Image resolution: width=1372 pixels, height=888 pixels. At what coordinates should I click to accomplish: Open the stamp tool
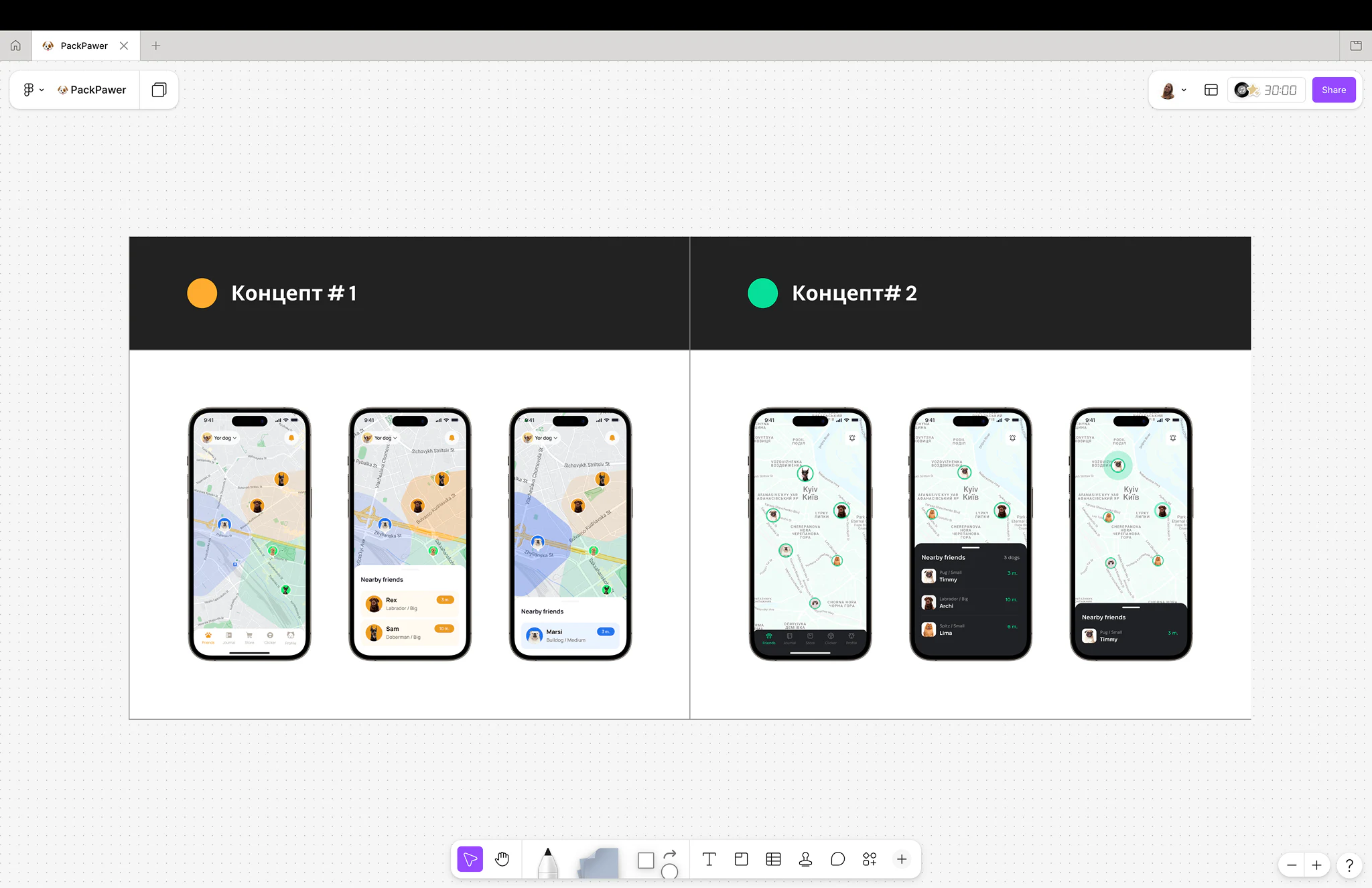tap(805, 859)
